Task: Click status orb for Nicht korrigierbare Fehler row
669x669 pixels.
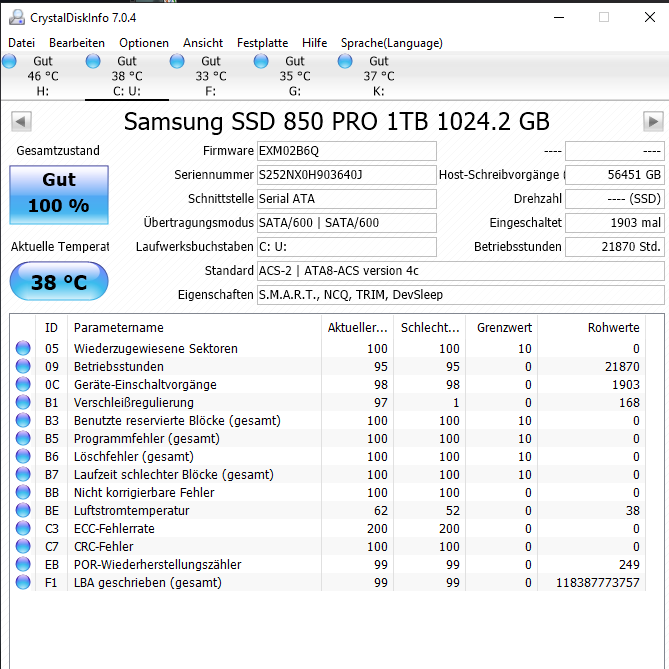Action: [23, 492]
